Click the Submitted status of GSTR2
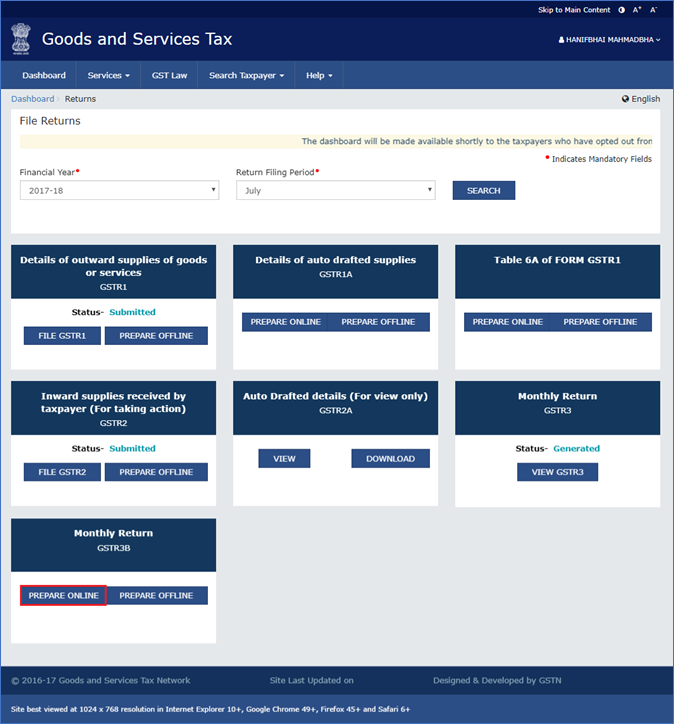674x724 pixels. pyautogui.click(x=132, y=448)
